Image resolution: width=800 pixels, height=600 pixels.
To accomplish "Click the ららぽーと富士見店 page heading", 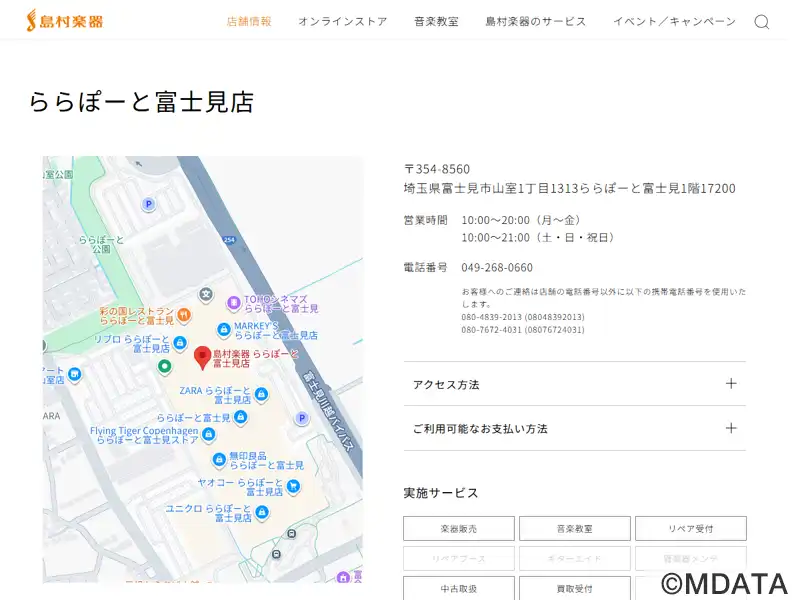I will click(x=141, y=102).
